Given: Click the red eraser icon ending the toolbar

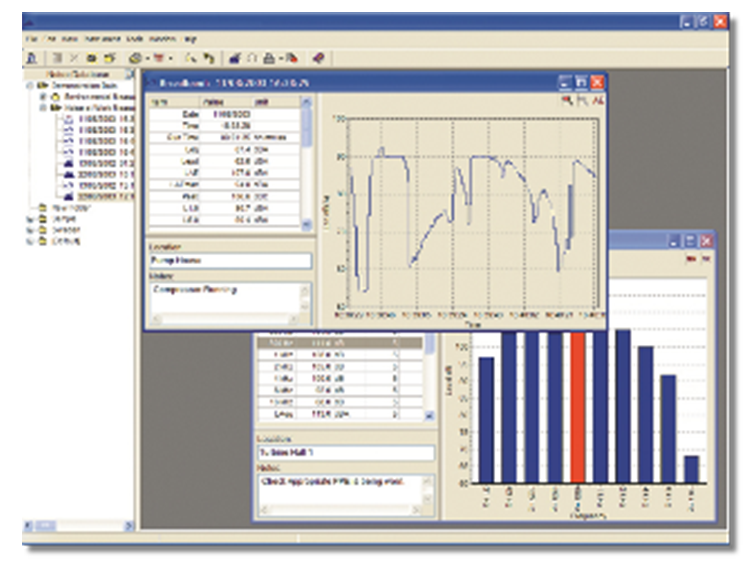Looking at the screenshot, I should pos(319,59).
